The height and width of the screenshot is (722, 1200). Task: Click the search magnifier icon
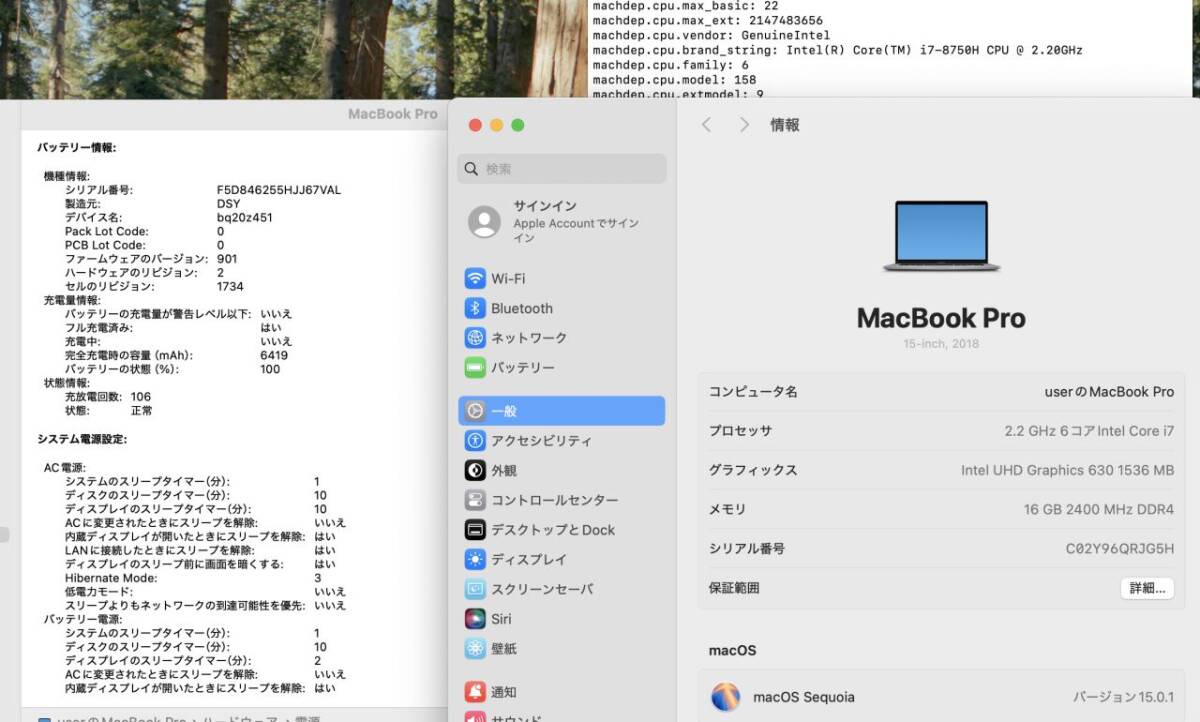472,169
